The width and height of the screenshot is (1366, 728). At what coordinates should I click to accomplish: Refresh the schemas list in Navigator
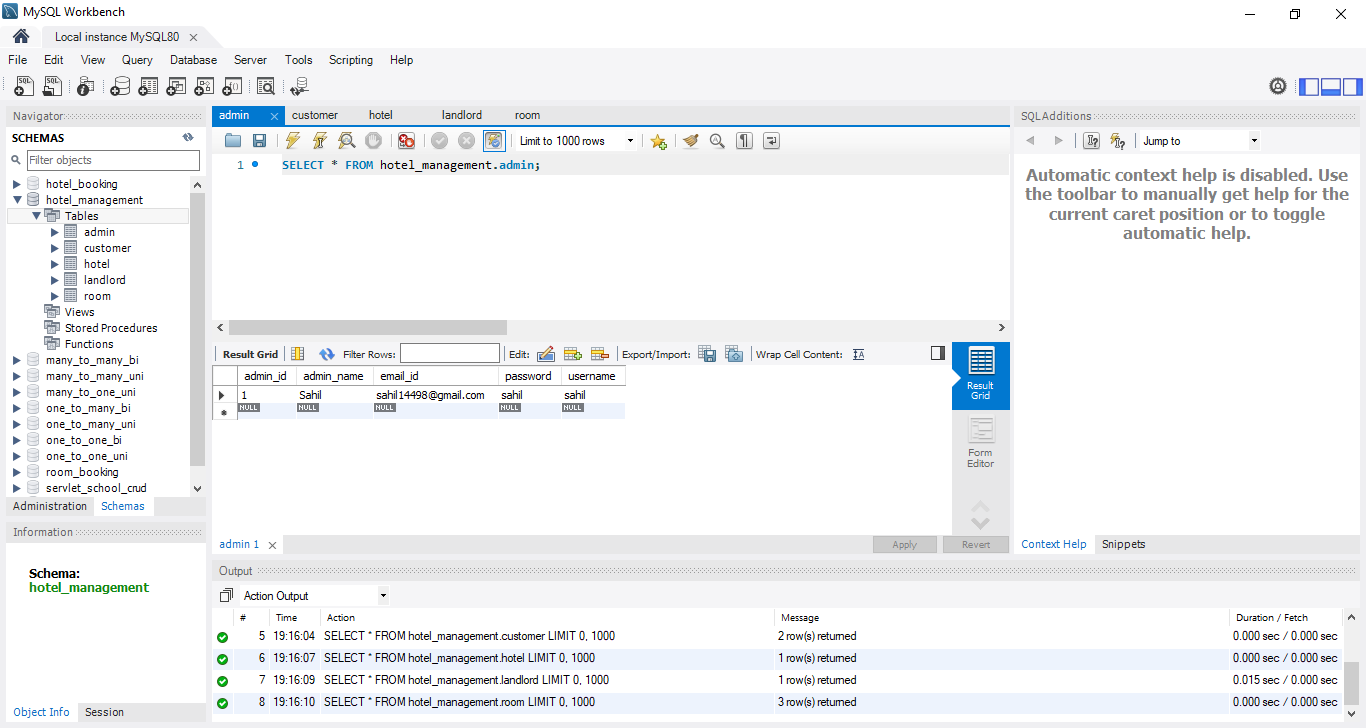[188, 138]
